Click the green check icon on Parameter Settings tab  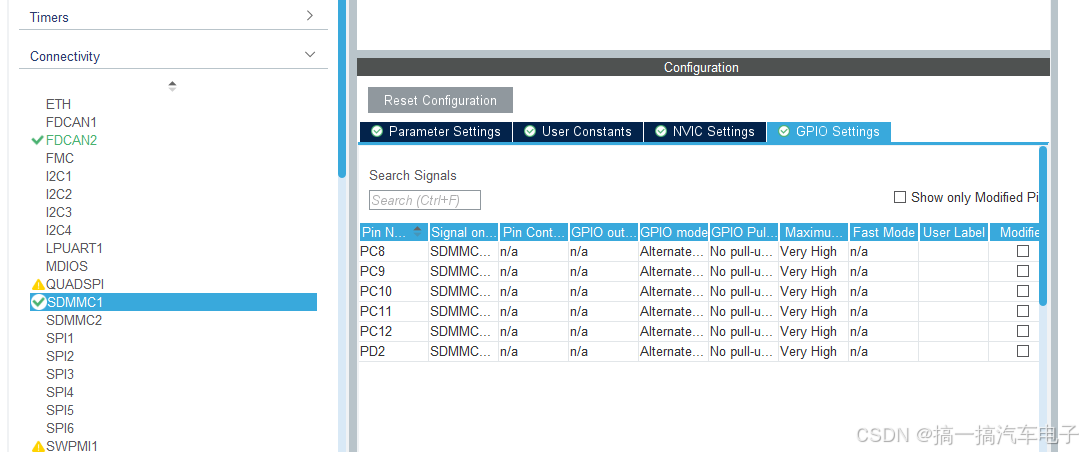tap(376, 131)
